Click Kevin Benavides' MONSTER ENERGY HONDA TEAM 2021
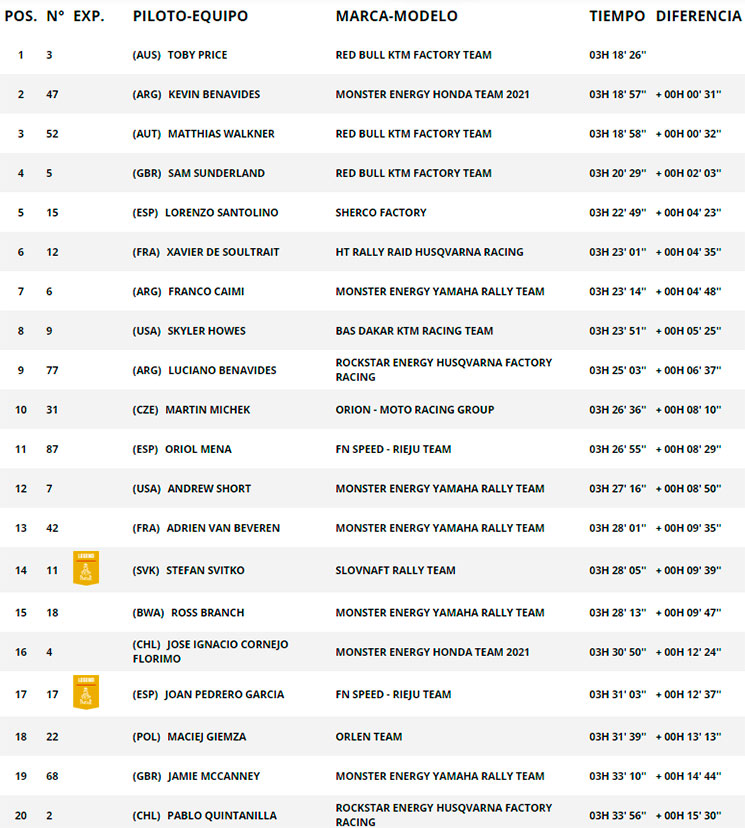 tap(432, 95)
